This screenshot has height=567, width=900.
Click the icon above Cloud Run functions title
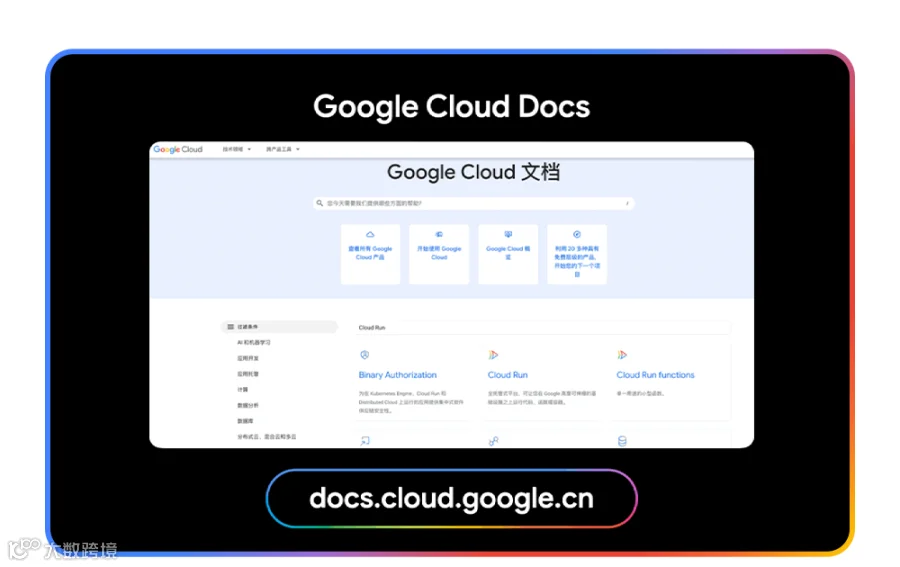[622, 355]
